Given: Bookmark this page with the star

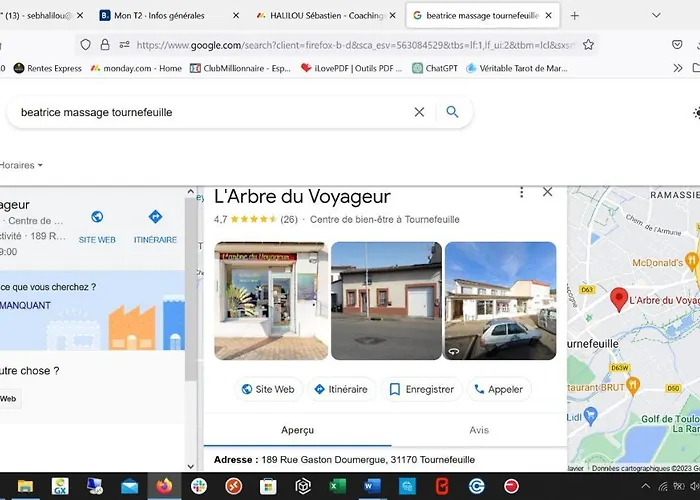Looking at the screenshot, I should point(588,45).
